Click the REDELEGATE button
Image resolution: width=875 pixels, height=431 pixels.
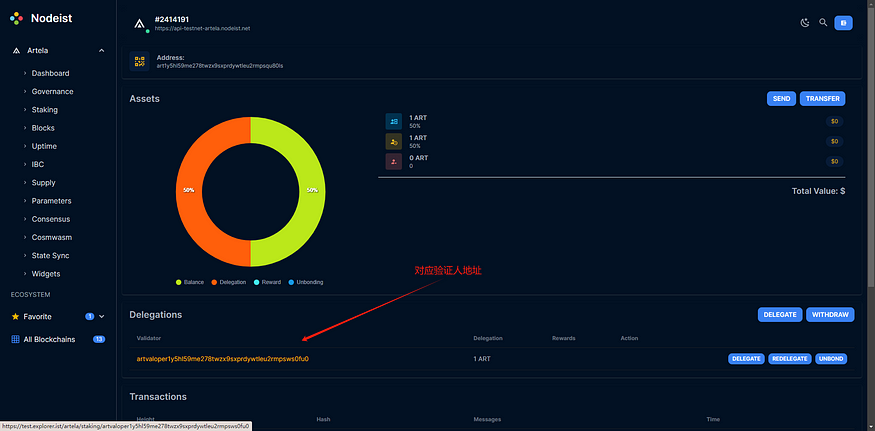click(x=790, y=359)
